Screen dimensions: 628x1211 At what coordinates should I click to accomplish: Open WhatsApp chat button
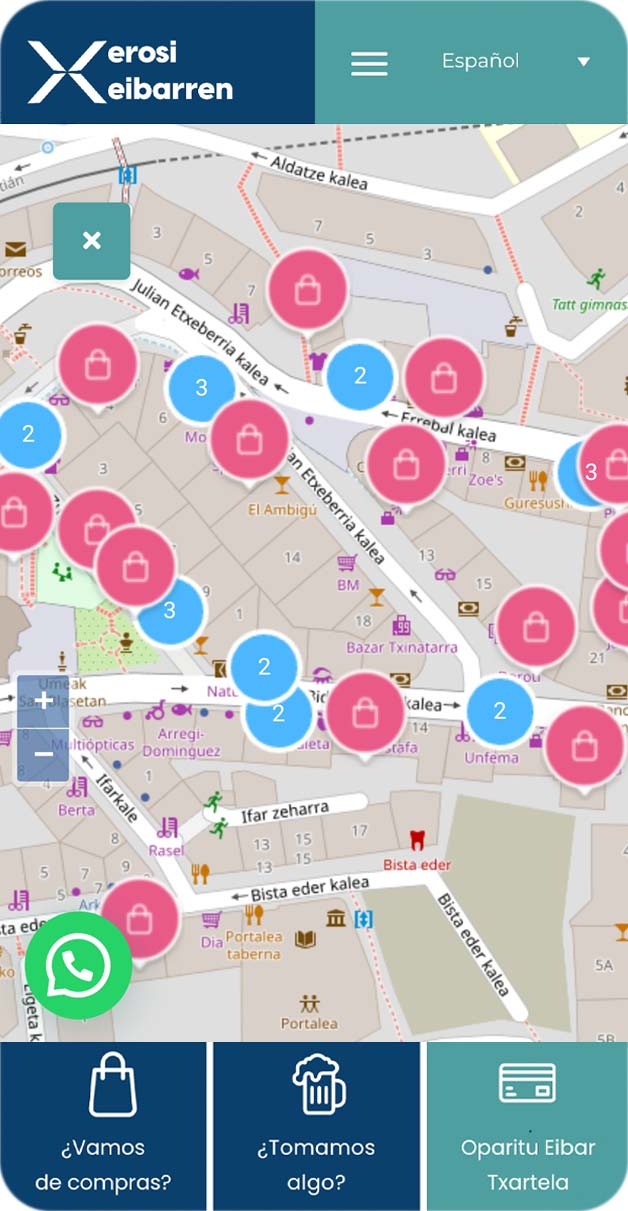coord(78,965)
